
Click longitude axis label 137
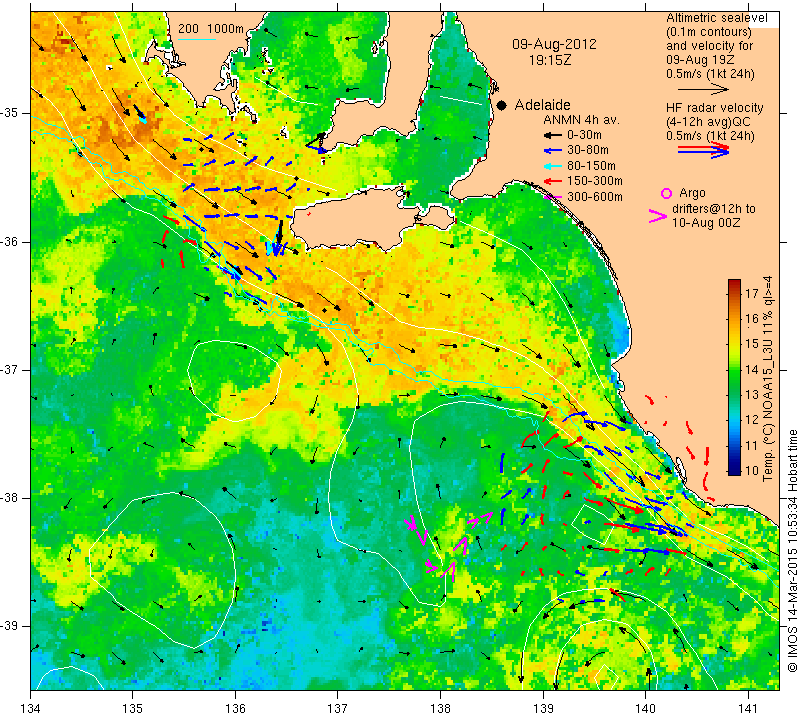click(338, 709)
